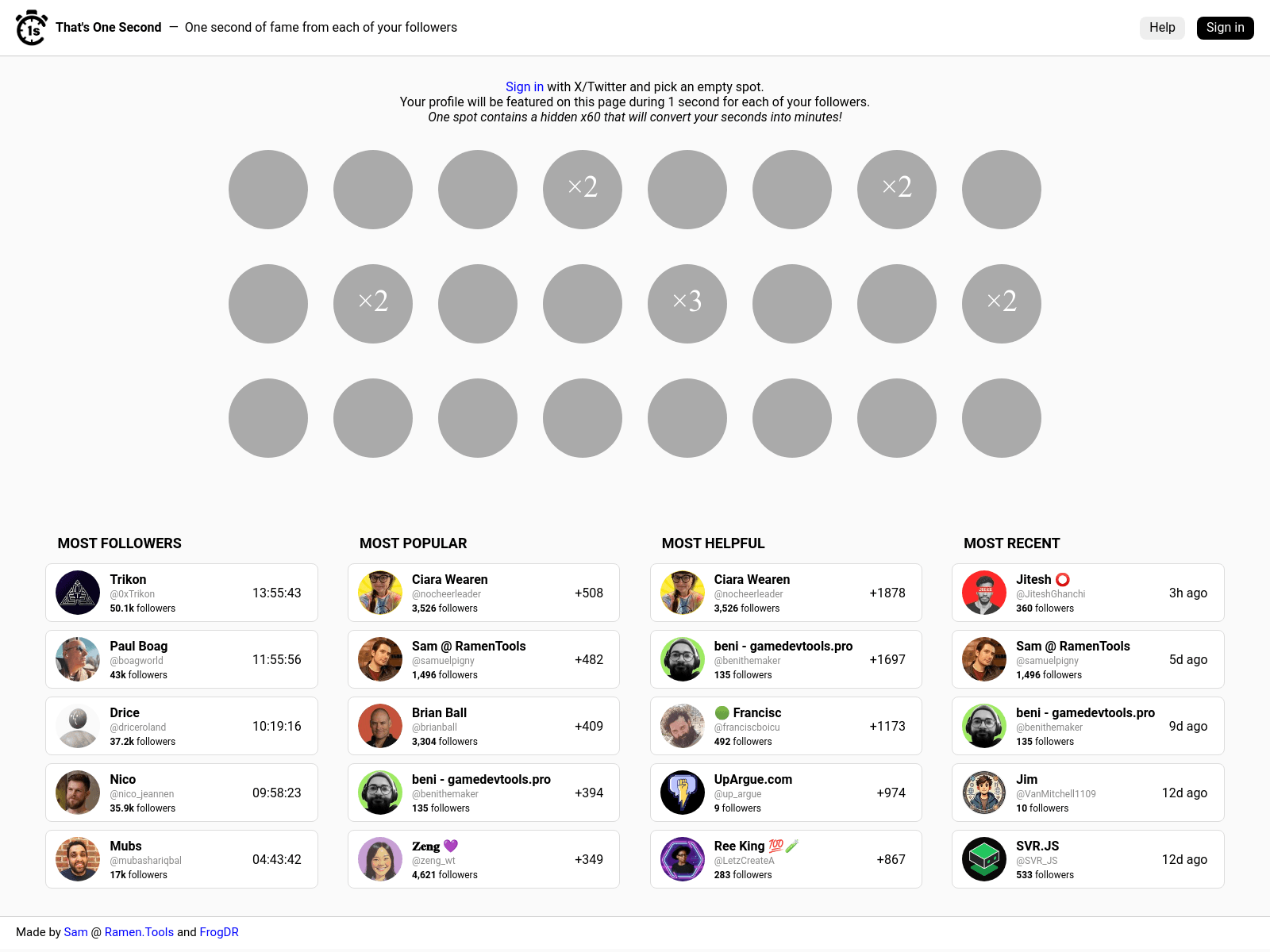
Task: Open the FrogDR footer link
Action: point(219,932)
